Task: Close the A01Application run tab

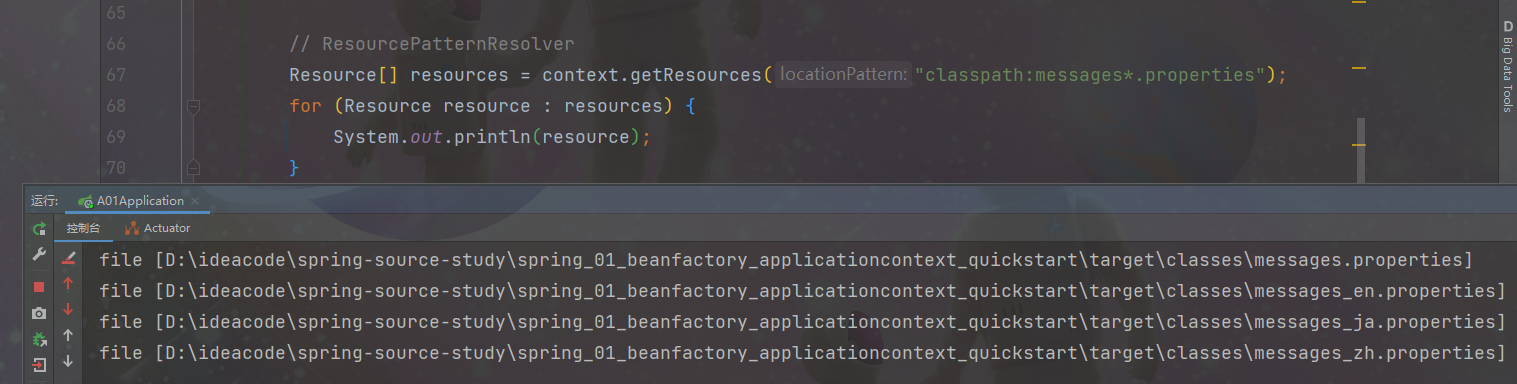Action: point(196,201)
